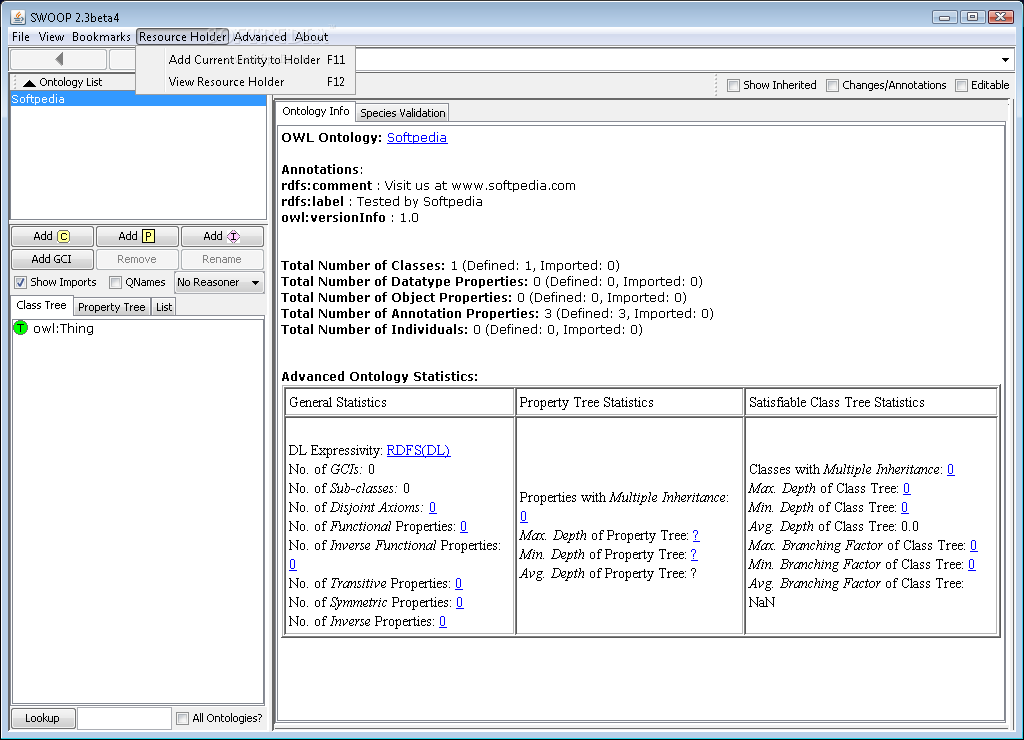Click the lookup text input field
The image size is (1024, 740).
click(x=124, y=718)
